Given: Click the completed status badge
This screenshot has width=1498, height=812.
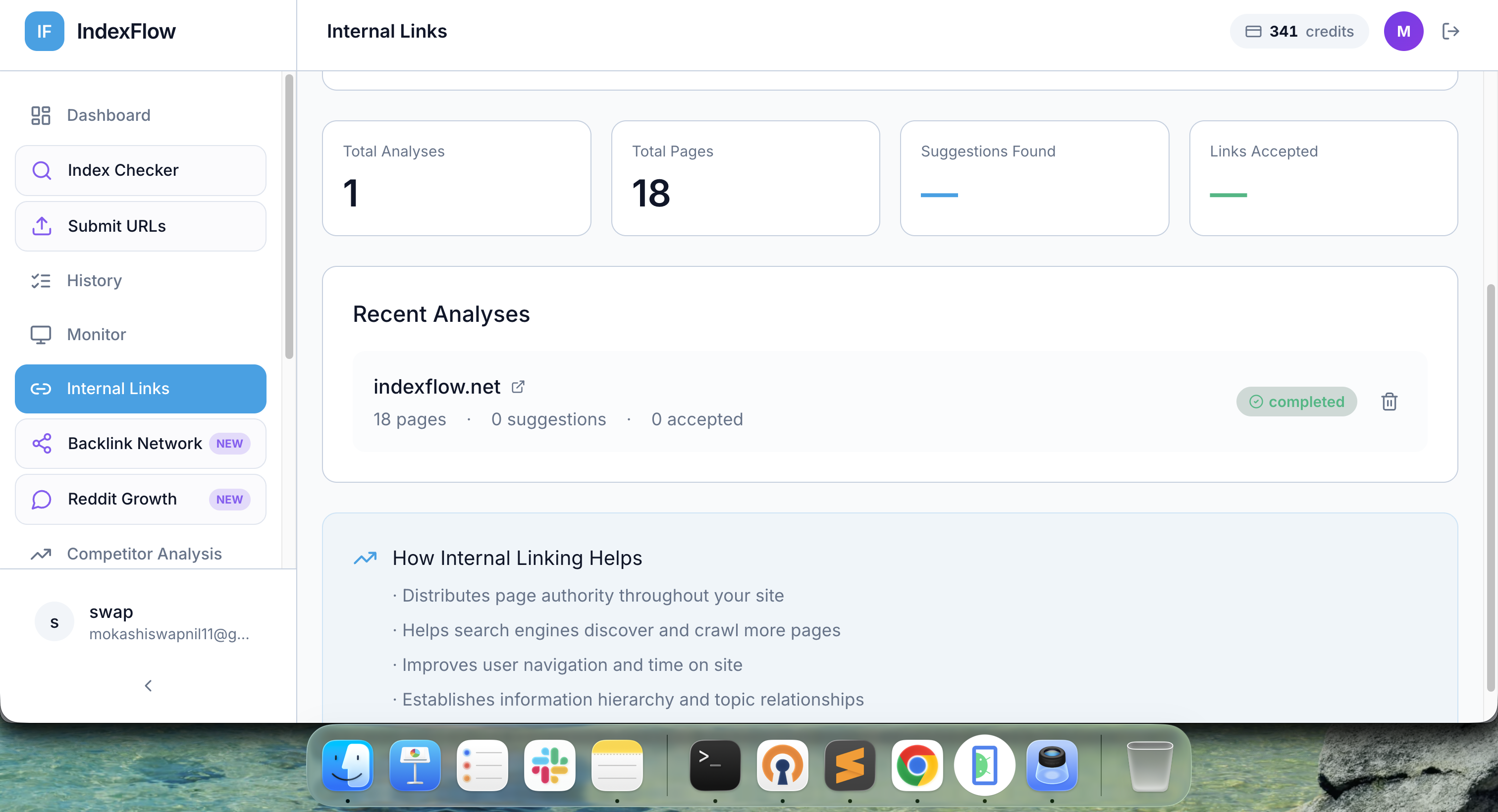Looking at the screenshot, I should click(x=1296, y=402).
